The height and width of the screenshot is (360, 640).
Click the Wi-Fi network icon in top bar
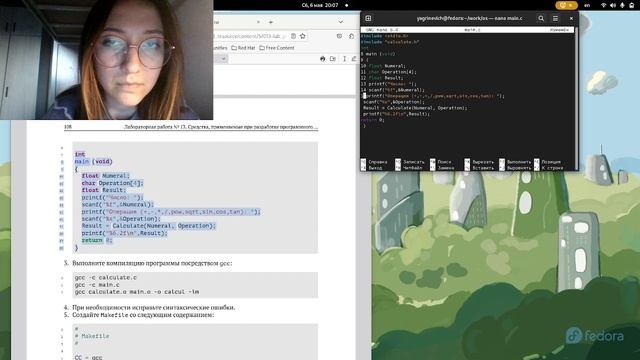pos(604,5)
